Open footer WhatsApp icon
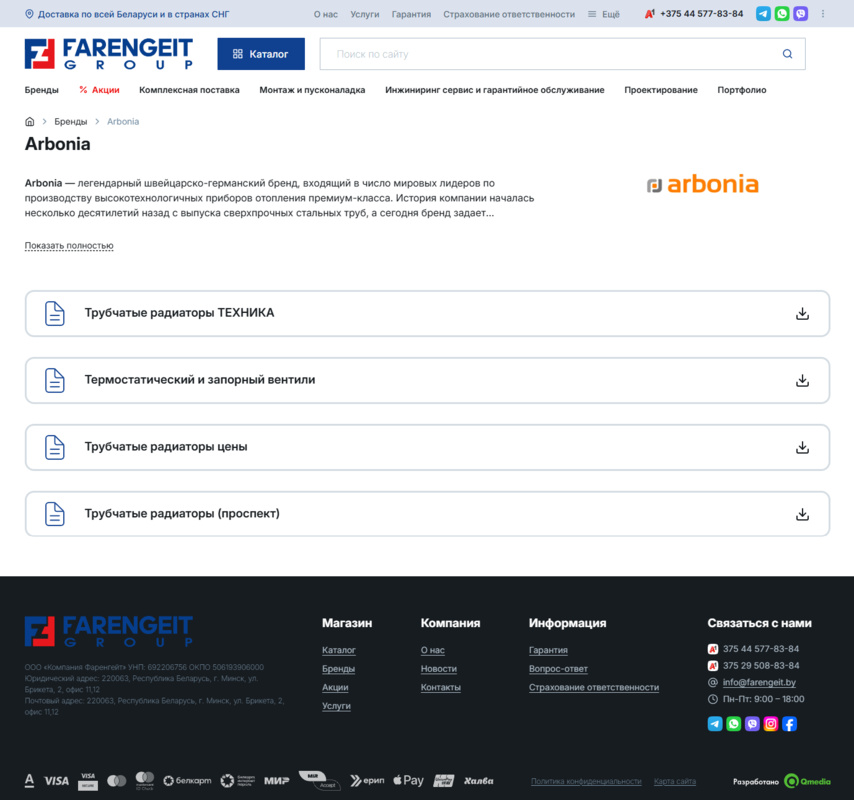 coord(733,724)
